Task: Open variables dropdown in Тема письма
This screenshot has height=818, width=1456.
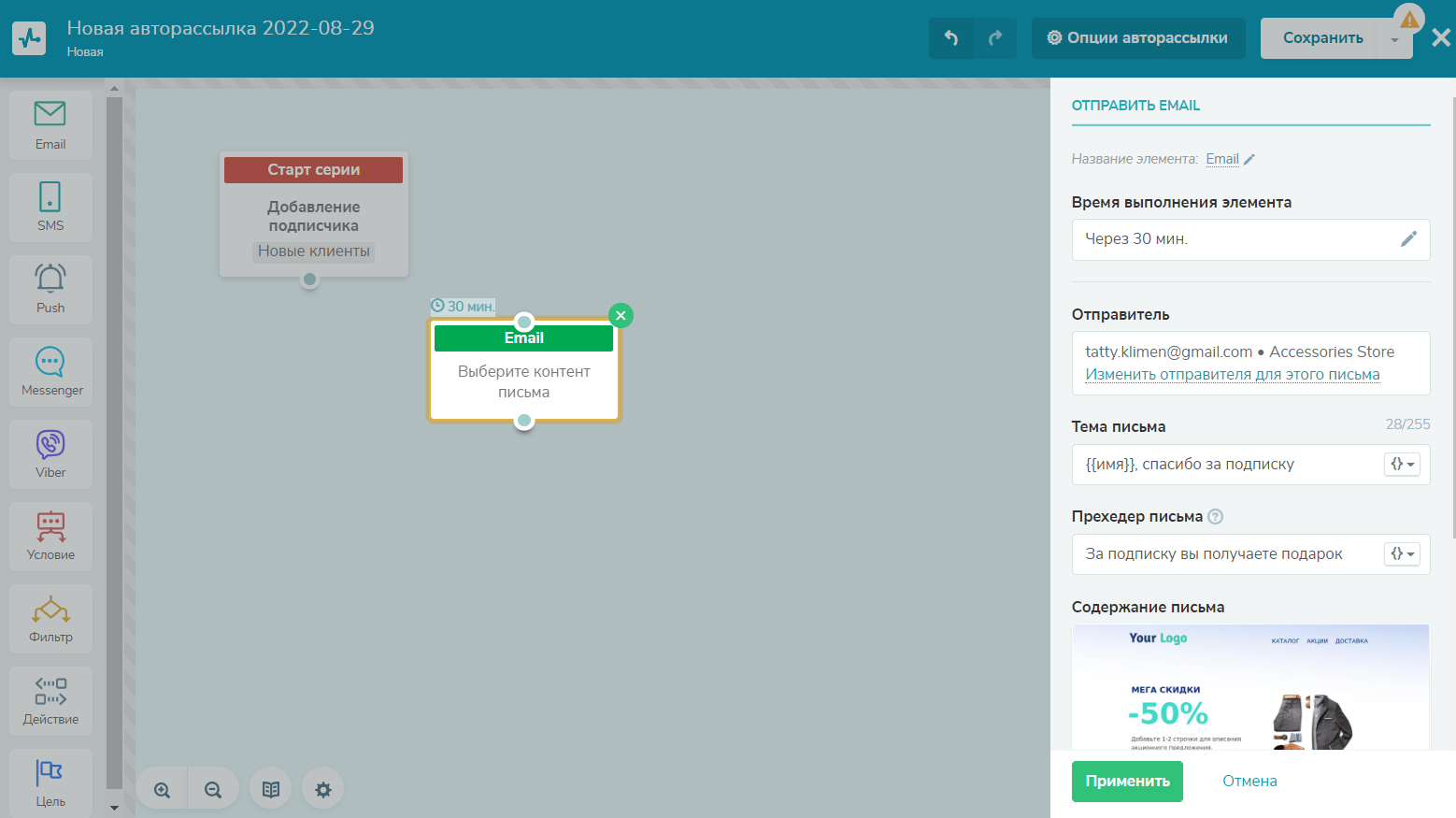Action: pyautogui.click(x=1402, y=465)
